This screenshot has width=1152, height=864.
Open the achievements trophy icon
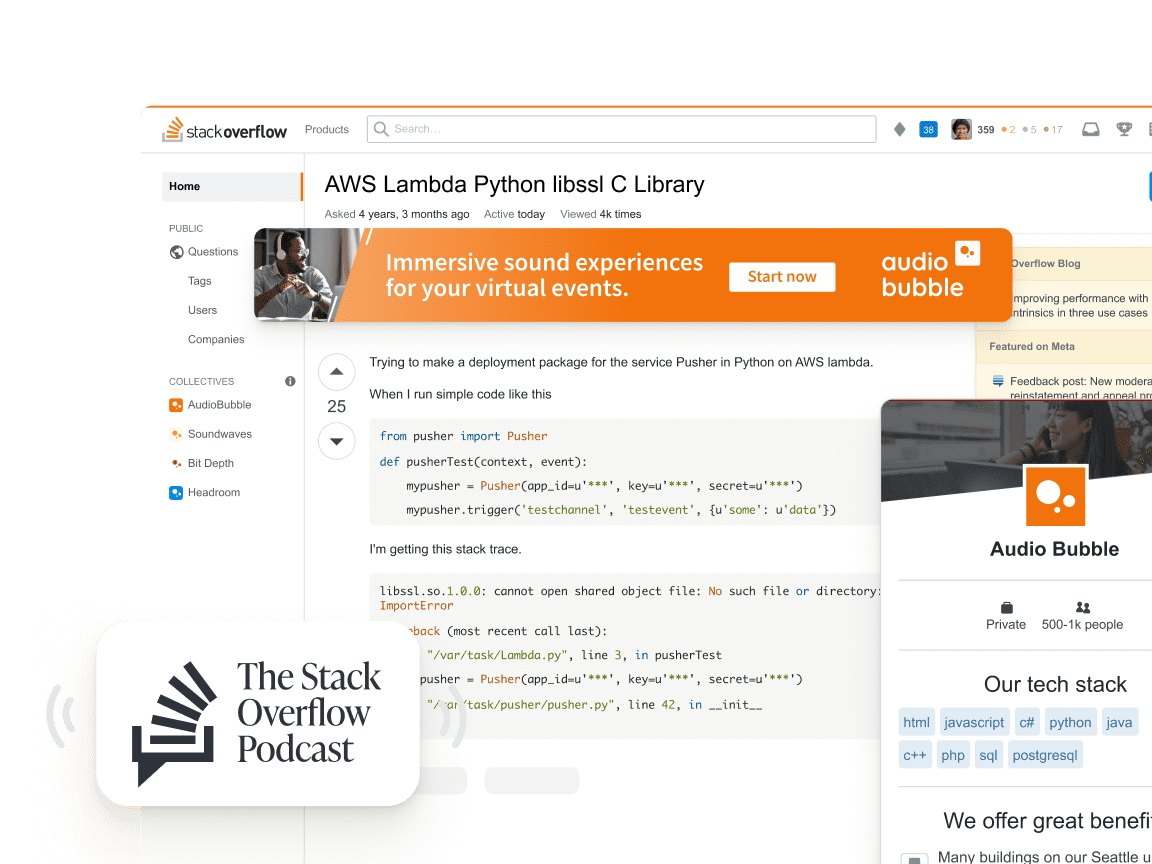(1124, 129)
